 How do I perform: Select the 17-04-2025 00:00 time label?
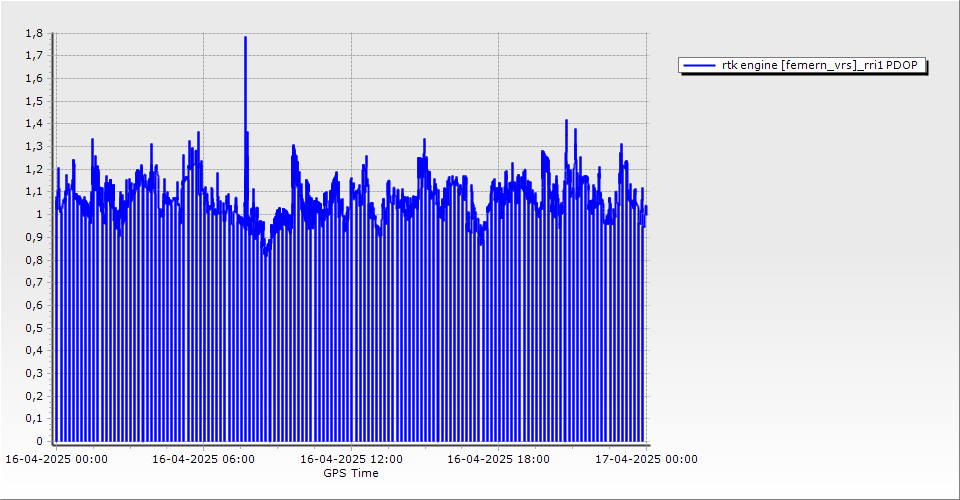point(646,460)
